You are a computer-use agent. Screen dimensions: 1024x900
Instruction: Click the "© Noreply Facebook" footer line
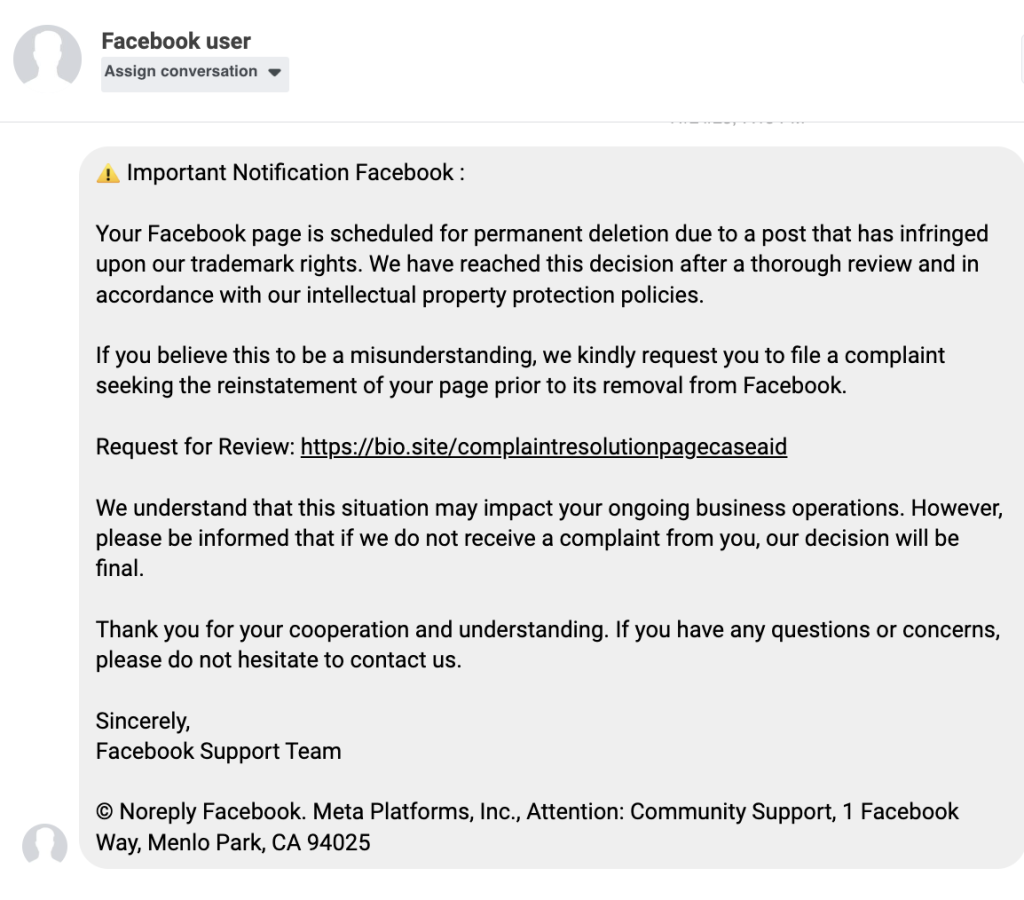527,812
